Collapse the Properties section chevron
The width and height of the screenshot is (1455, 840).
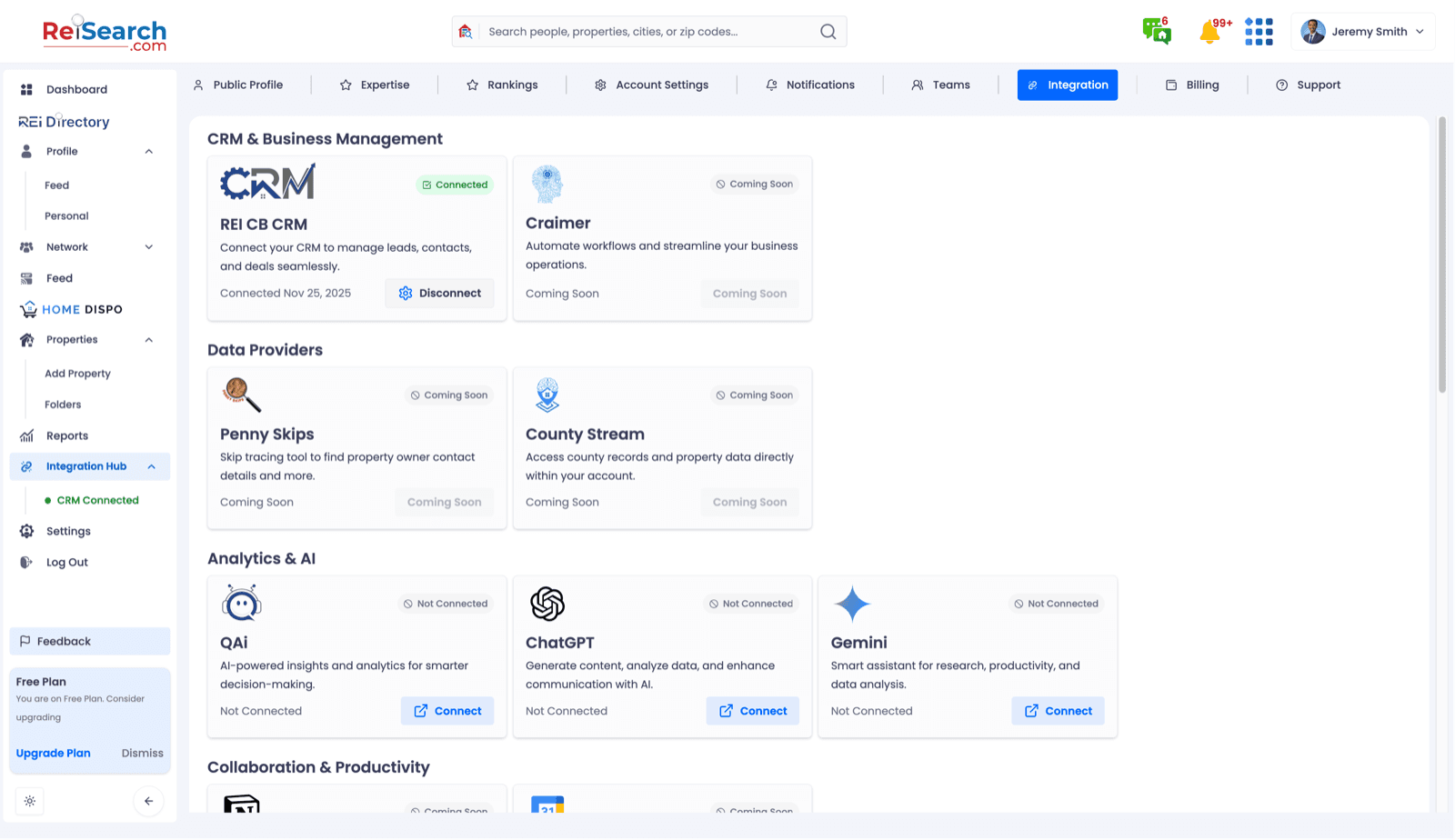pyautogui.click(x=149, y=340)
